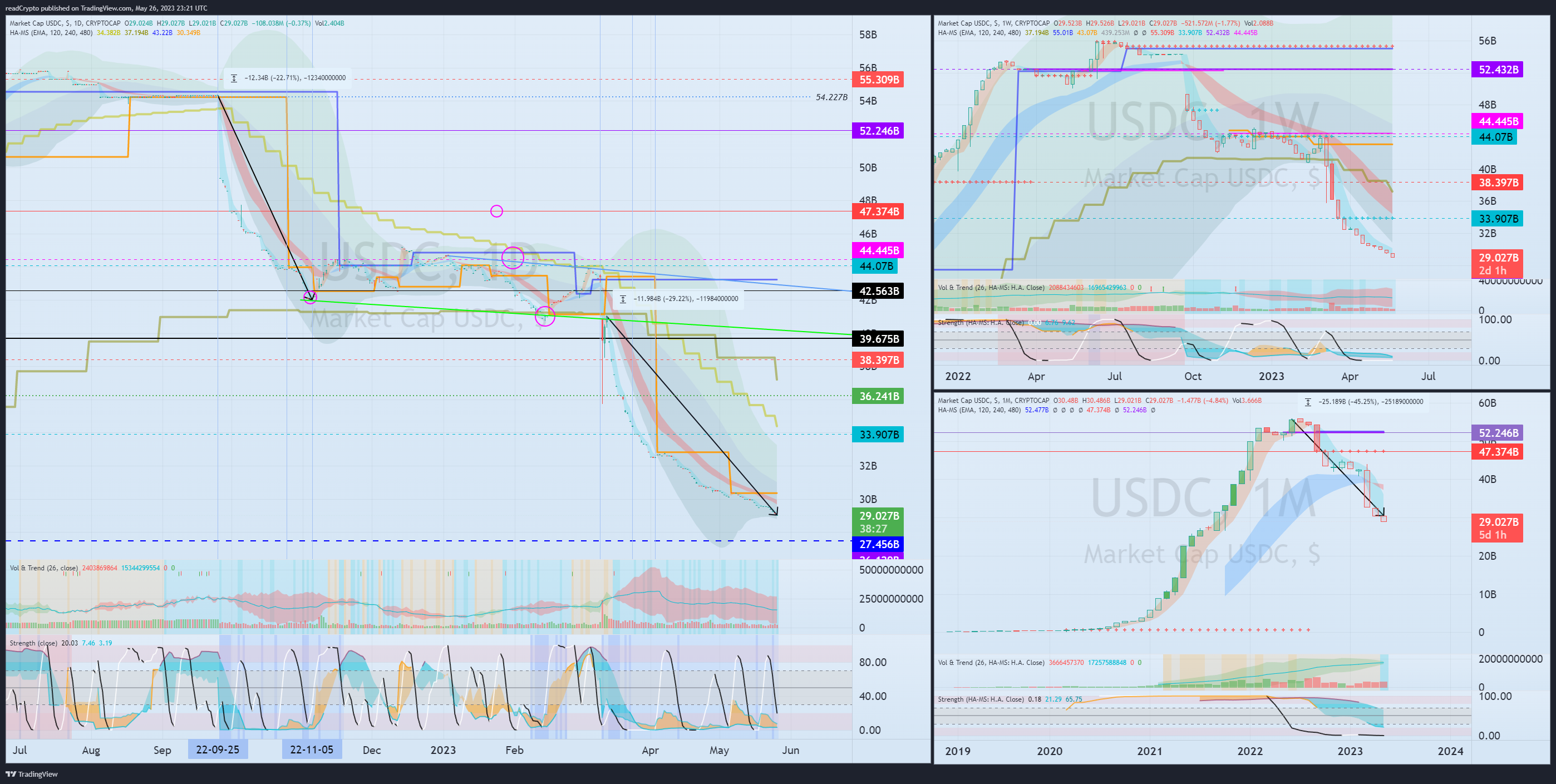Select the 44.445B magenta label on 1W chart
Image resolution: width=1556 pixels, height=784 pixels.
click(1498, 121)
